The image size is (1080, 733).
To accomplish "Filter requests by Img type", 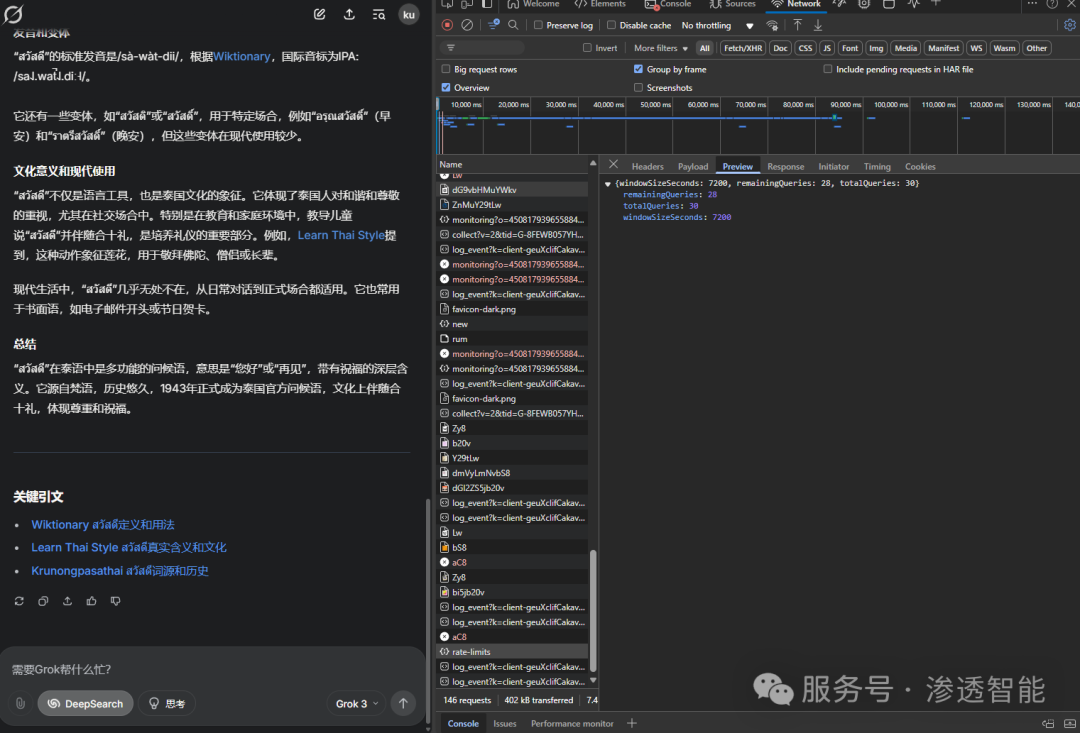I will [x=876, y=48].
